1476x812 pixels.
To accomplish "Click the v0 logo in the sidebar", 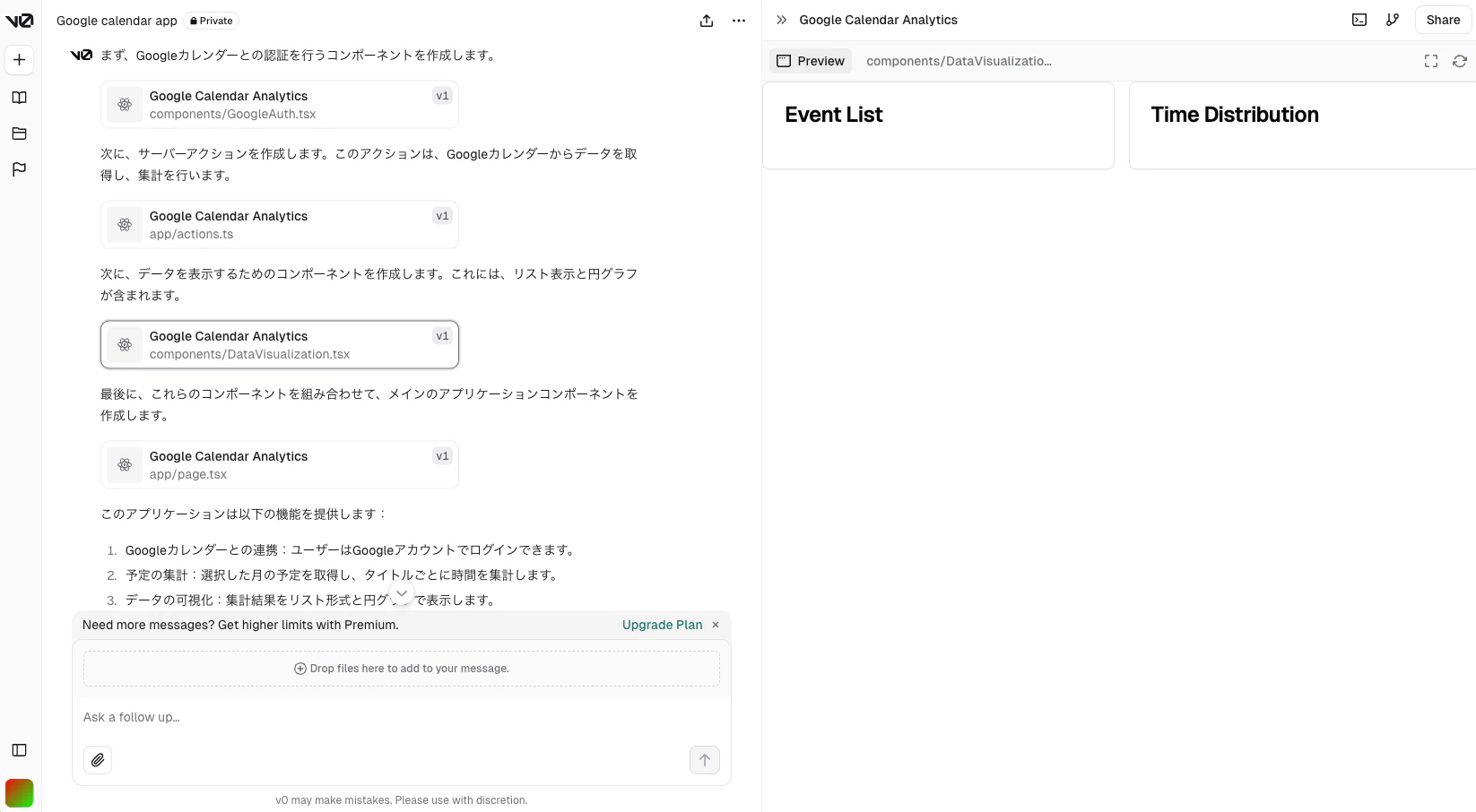I will (19, 21).
